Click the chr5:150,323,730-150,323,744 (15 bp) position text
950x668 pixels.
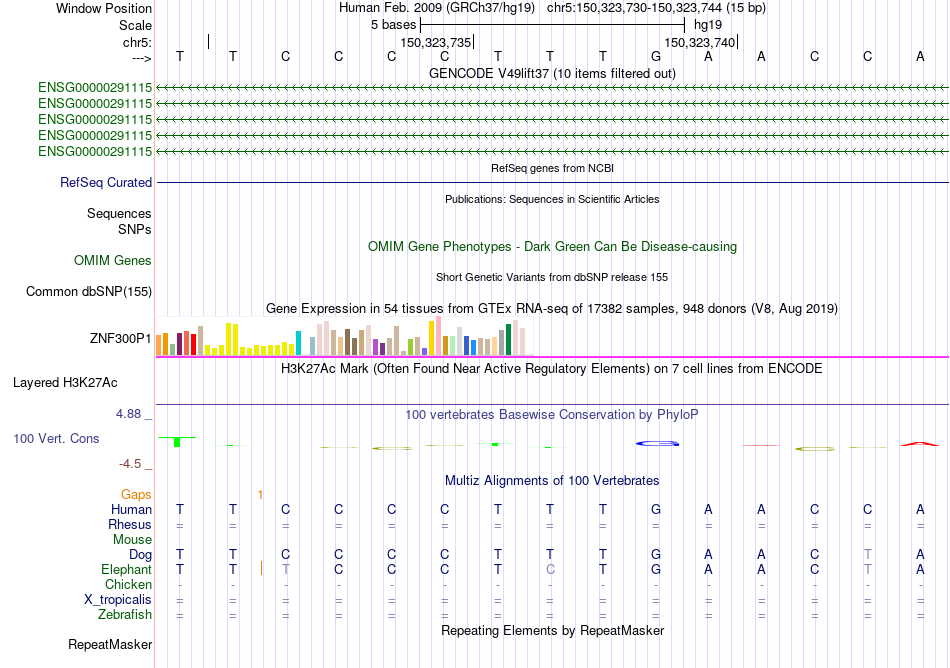656,8
